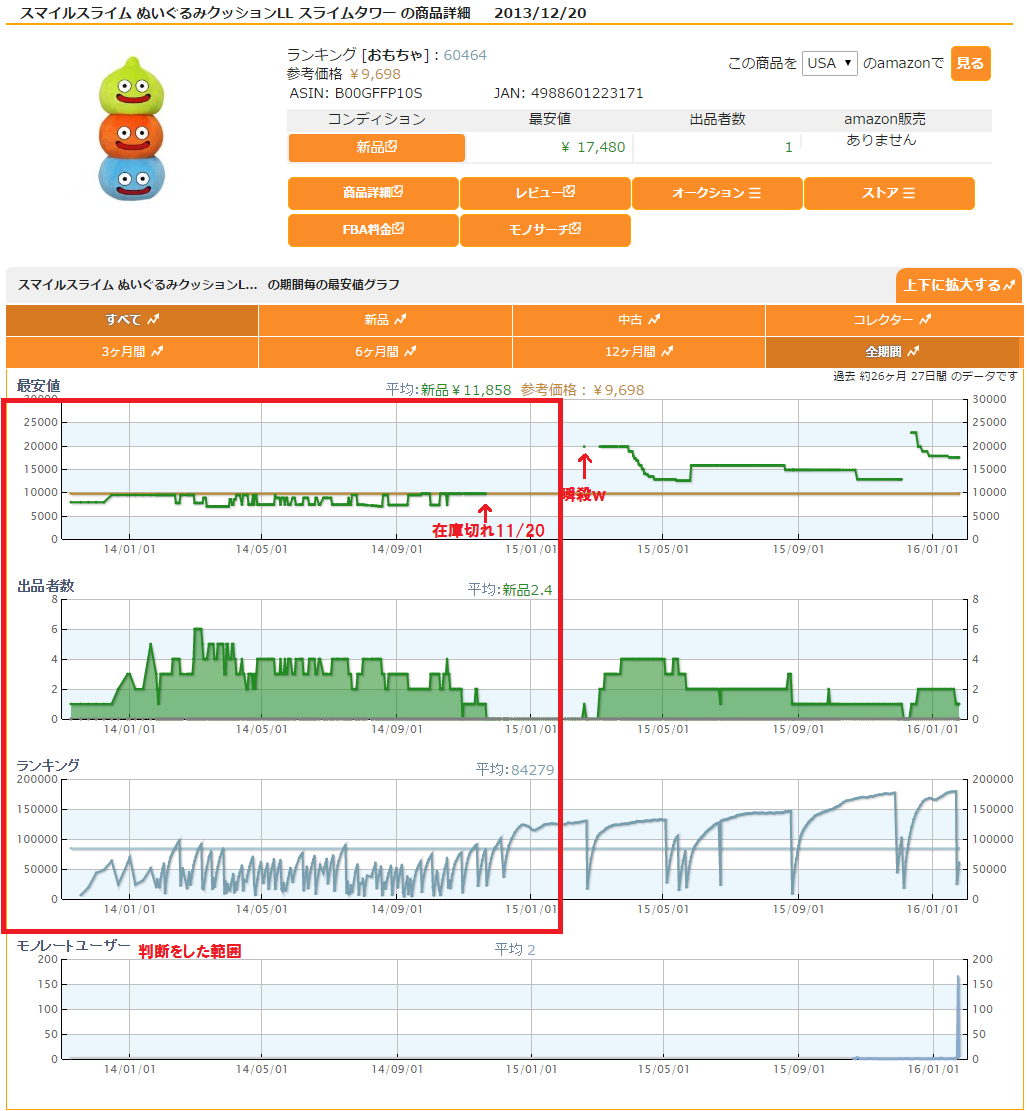Click the external-link icon on 商品詳細
The image size is (1027, 1111).
click(398, 191)
